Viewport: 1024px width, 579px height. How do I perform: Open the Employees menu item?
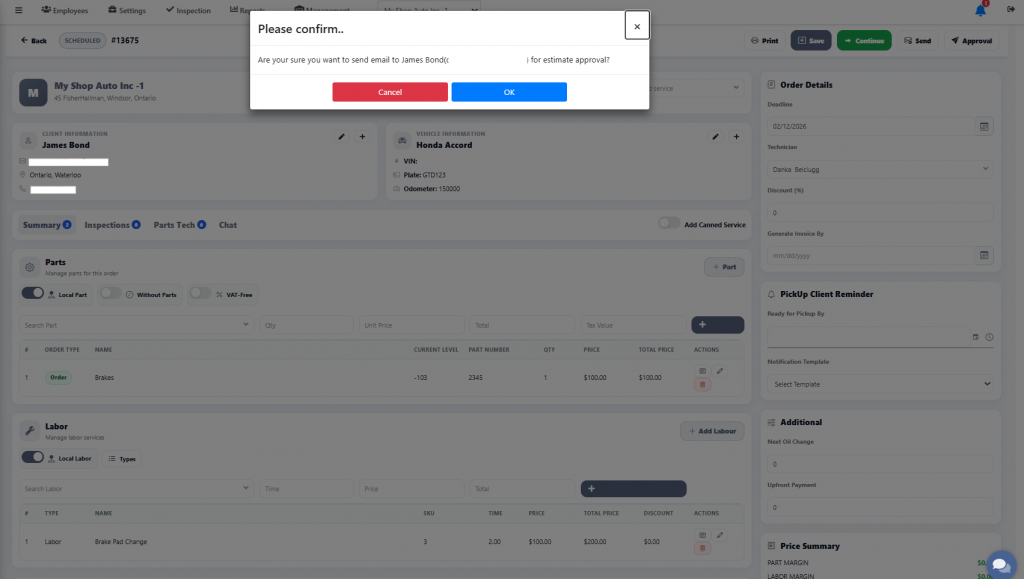[x=65, y=10]
